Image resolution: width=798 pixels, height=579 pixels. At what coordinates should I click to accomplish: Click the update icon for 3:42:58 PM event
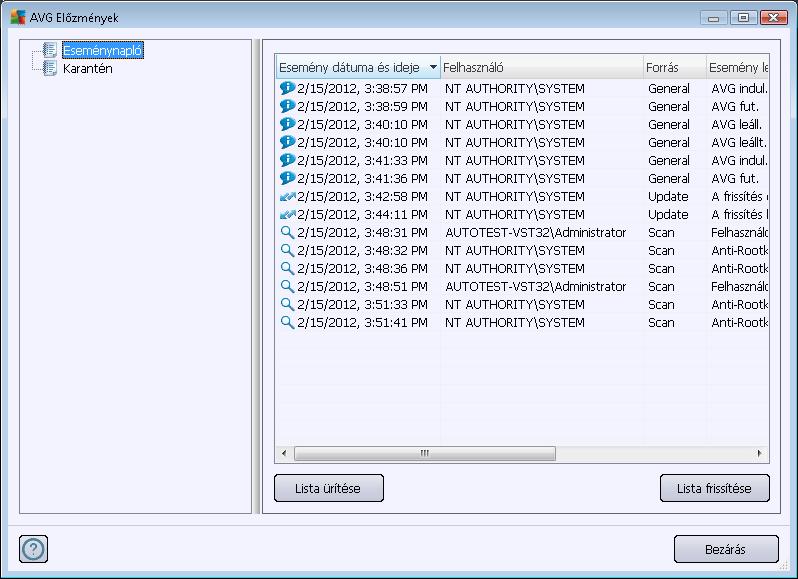pyautogui.click(x=288, y=196)
